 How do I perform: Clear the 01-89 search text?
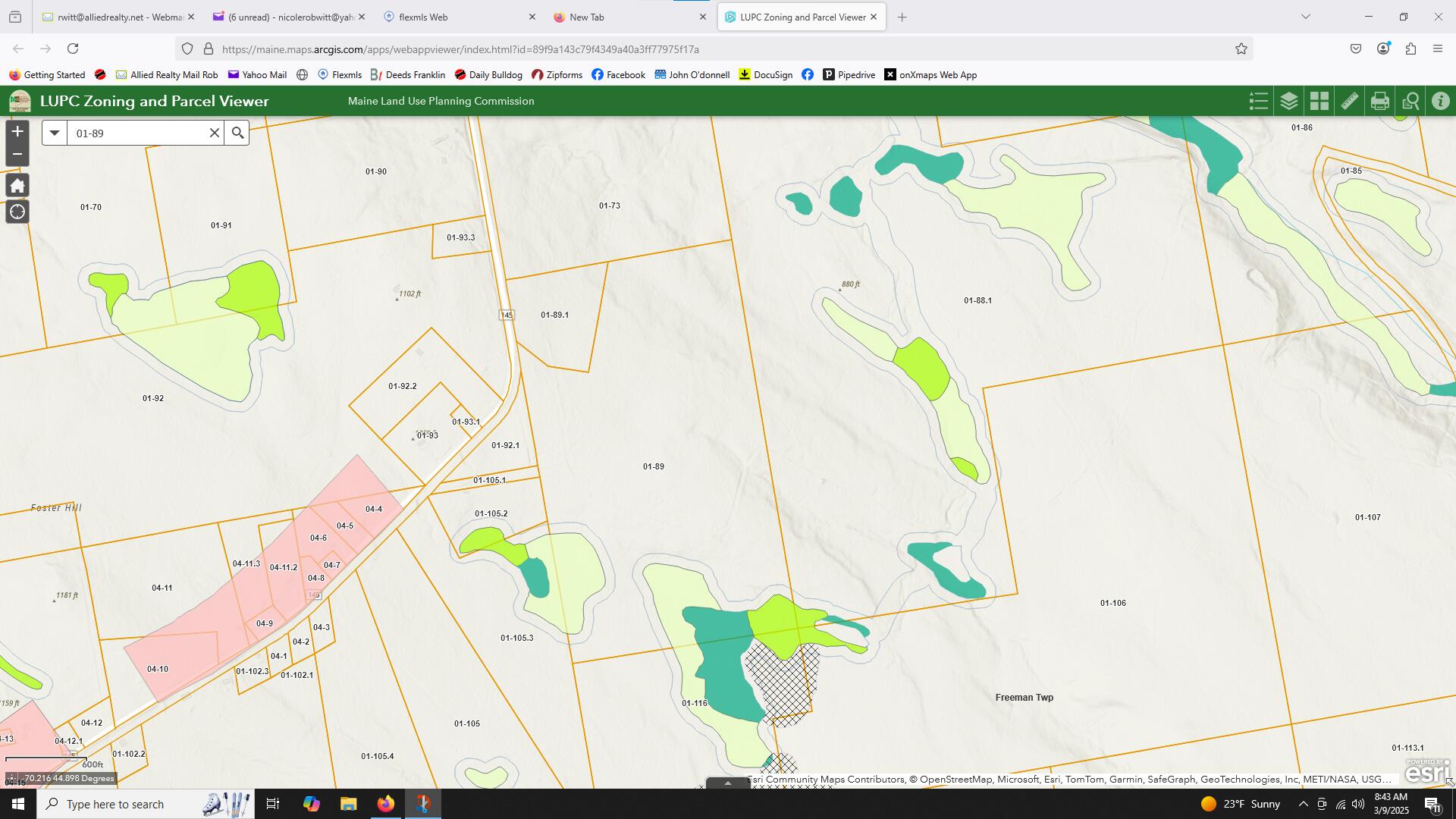(x=215, y=133)
